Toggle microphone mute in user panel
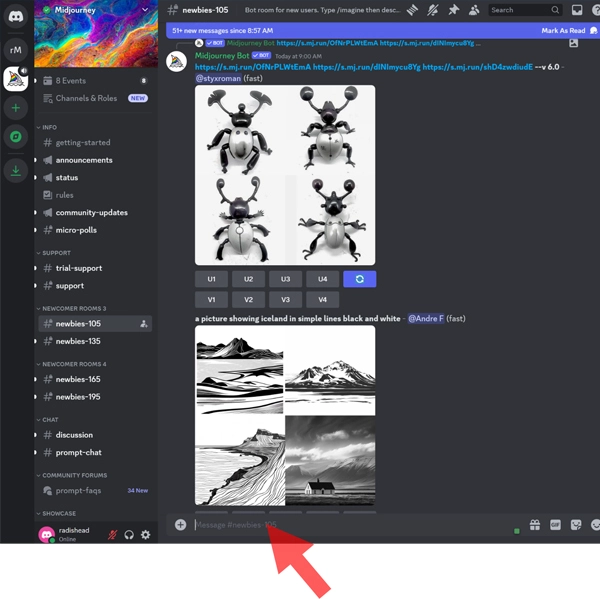Screen dimensions: 600x599 coord(112,535)
